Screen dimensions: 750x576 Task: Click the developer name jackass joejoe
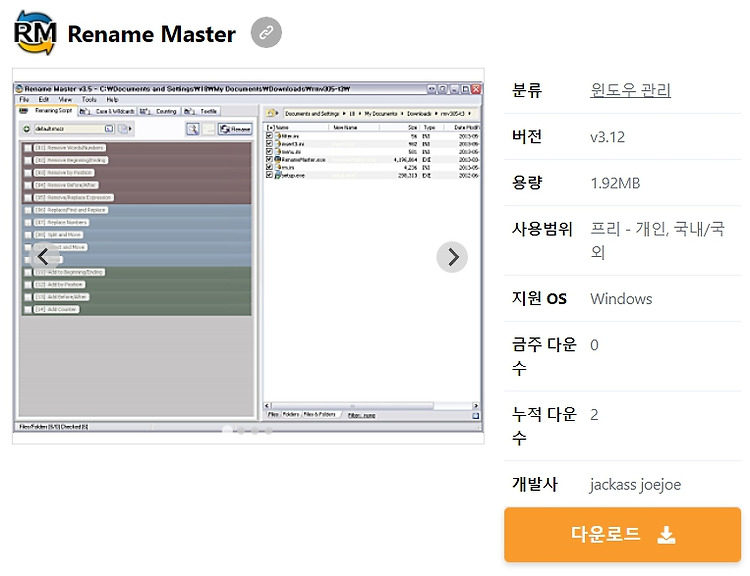click(x=635, y=484)
